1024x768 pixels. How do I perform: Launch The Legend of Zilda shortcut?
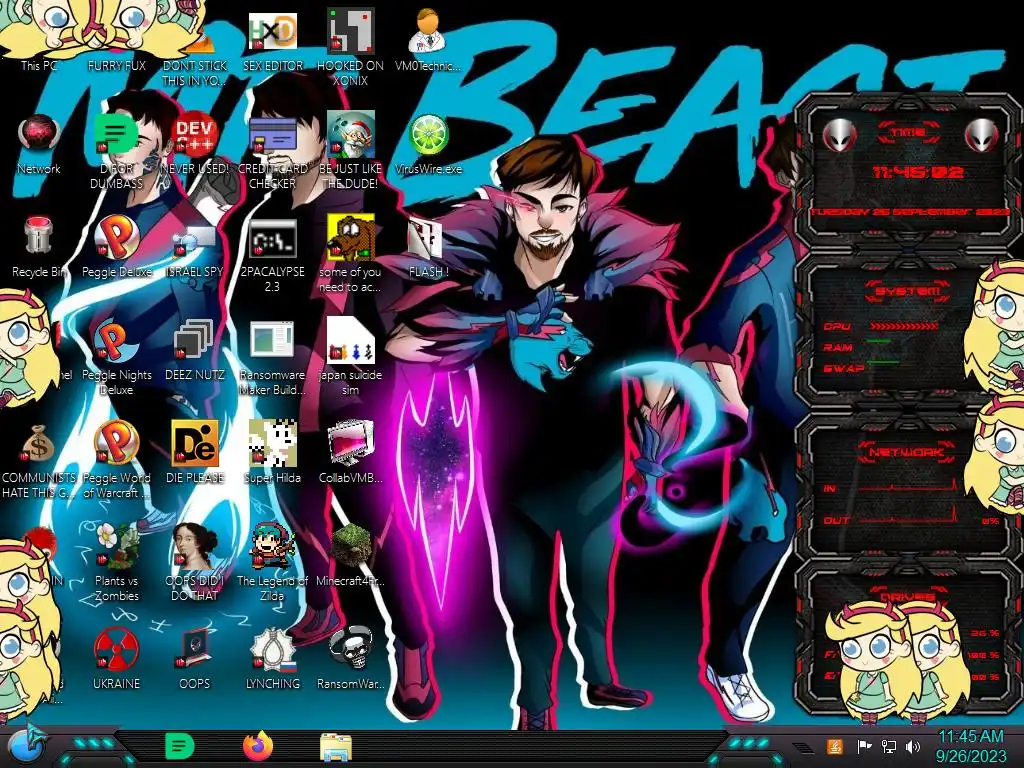[273, 564]
